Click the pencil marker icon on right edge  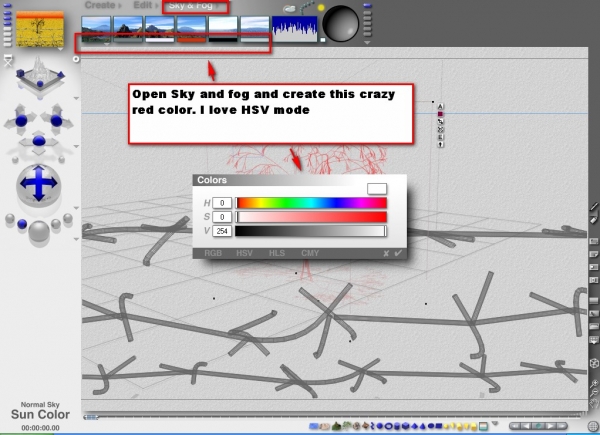click(x=593, y=207)
